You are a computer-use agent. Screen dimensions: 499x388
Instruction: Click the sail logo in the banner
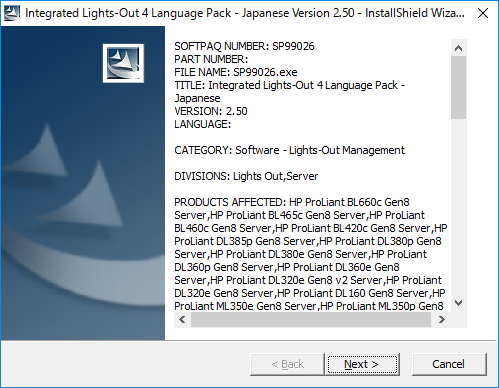click(123, 63)
